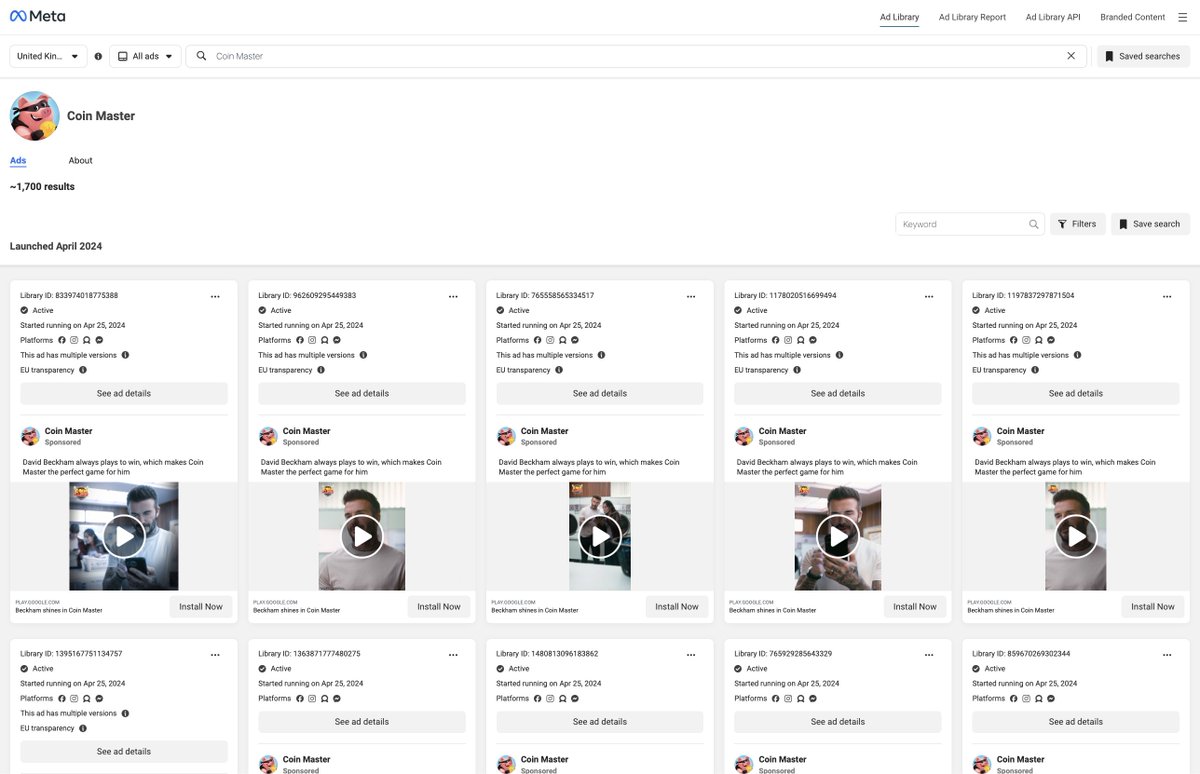Click multiple versions info icon on ad 1178020516699494
This screenshot has height=774, width=1200.
tap(839, 355)
